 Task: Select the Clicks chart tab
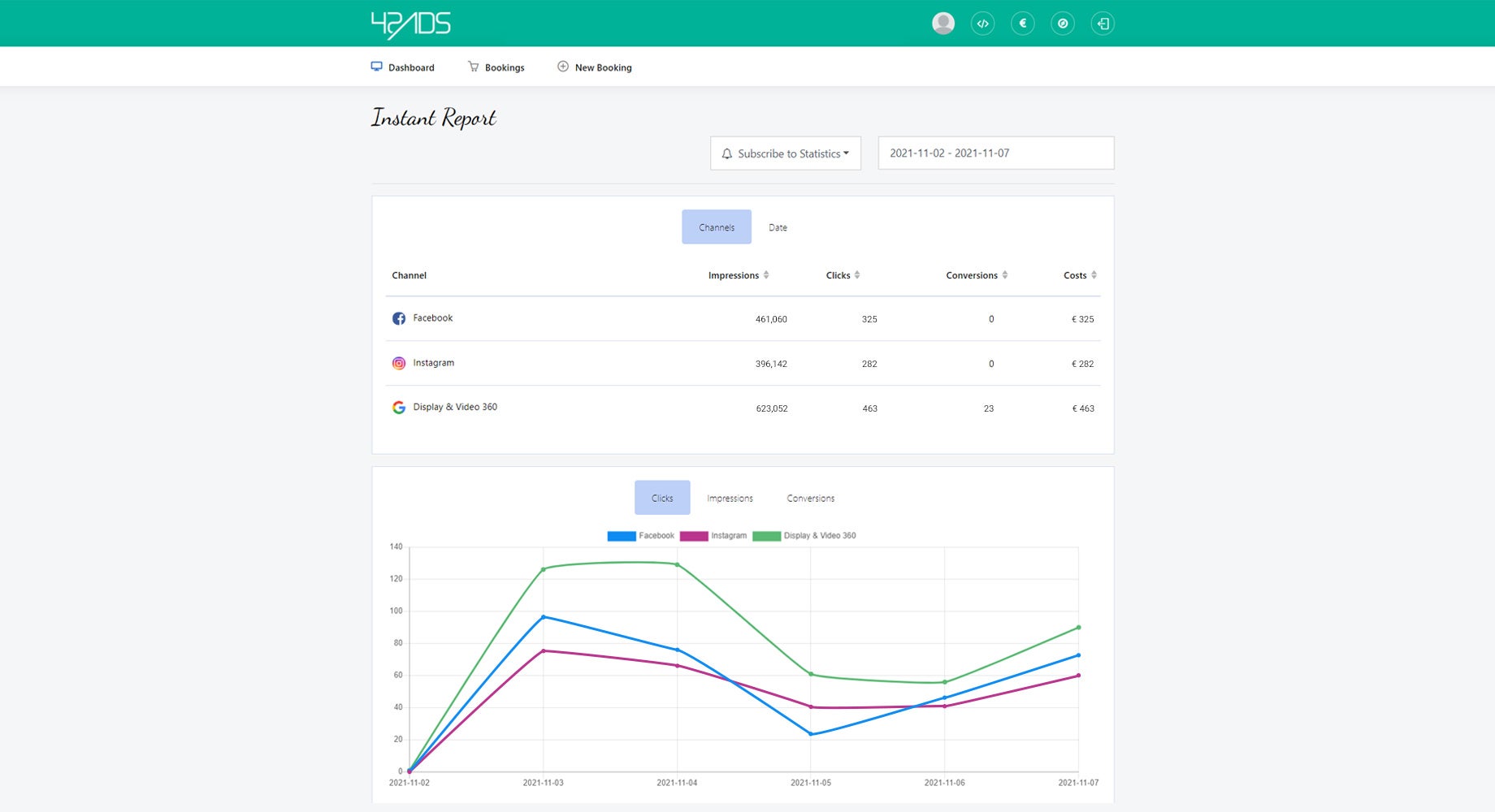(x=662, y=498)
